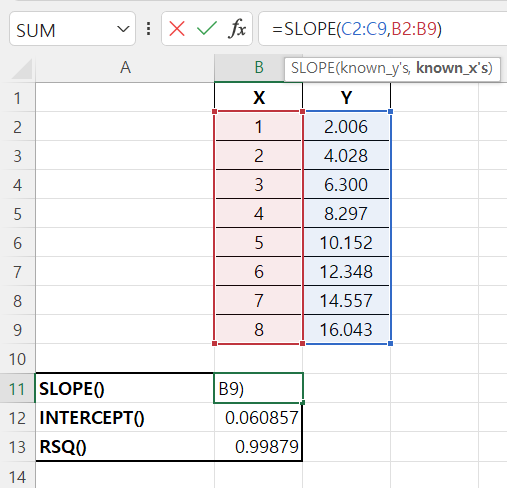Click the Y header cell
This screenshot has width=507, height=488.
(346, 97)
